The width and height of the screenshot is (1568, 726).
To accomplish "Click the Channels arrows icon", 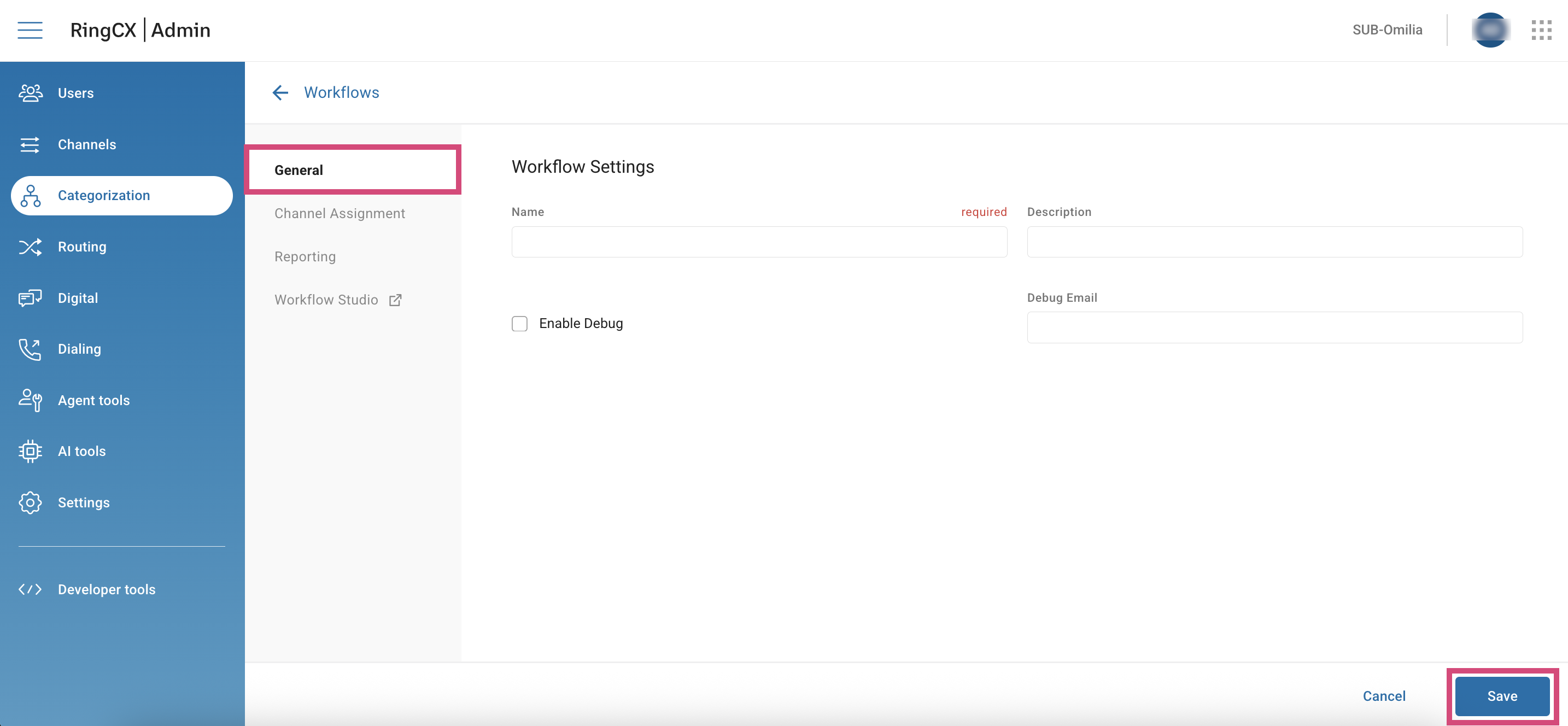I will coord(30,145).
